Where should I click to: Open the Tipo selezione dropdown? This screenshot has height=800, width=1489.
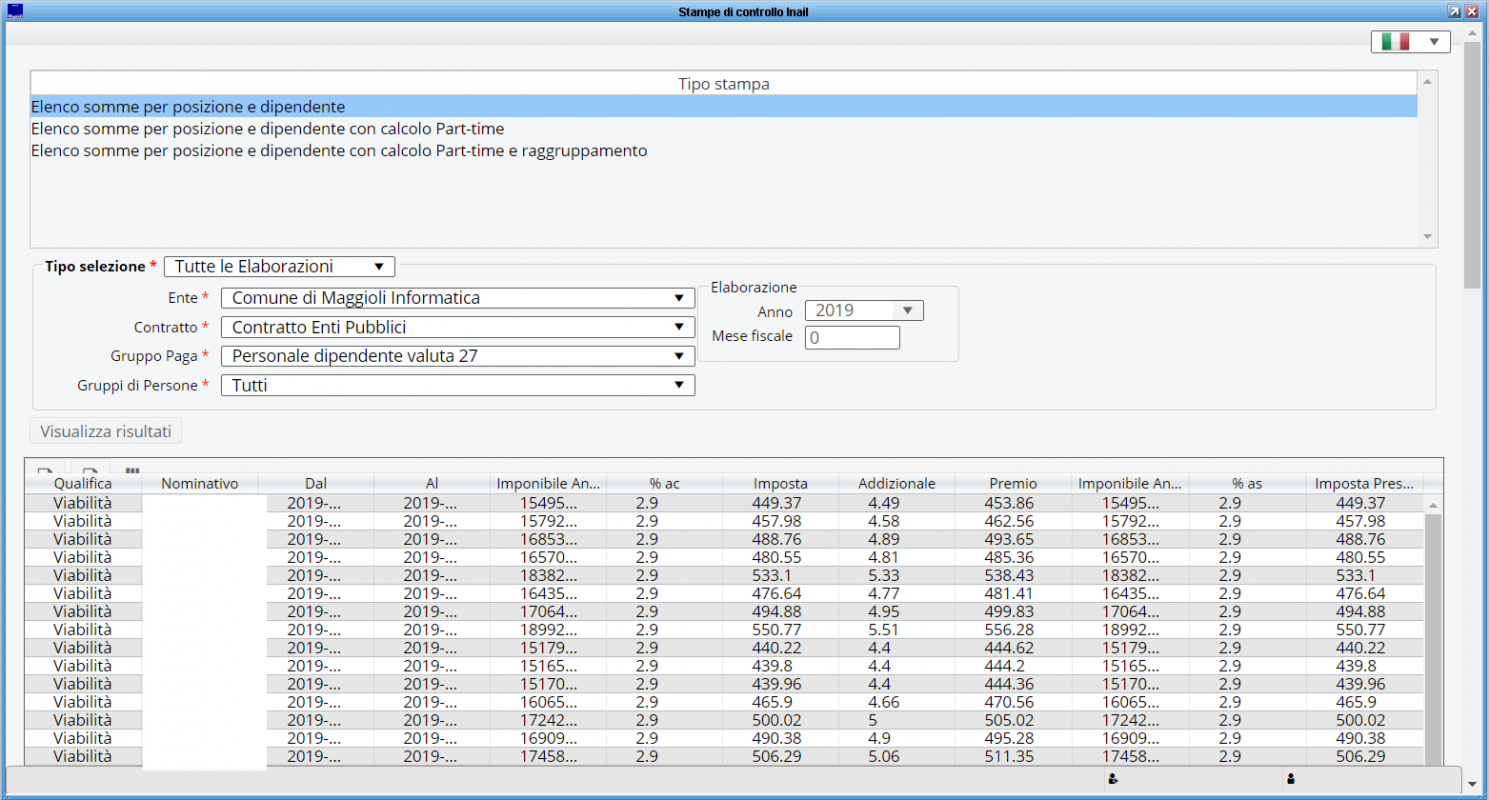(x=279, y=267)
